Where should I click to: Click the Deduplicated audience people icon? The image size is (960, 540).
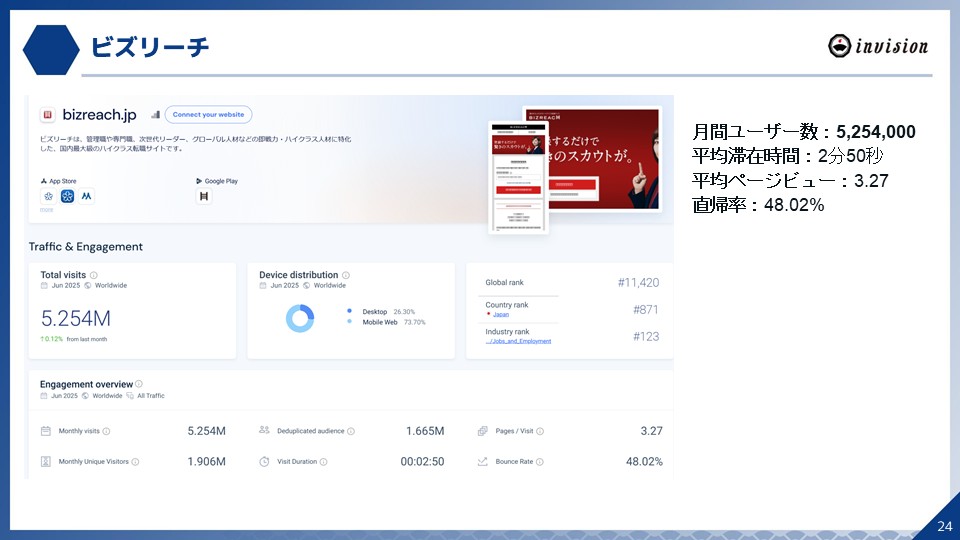[264, 430]
